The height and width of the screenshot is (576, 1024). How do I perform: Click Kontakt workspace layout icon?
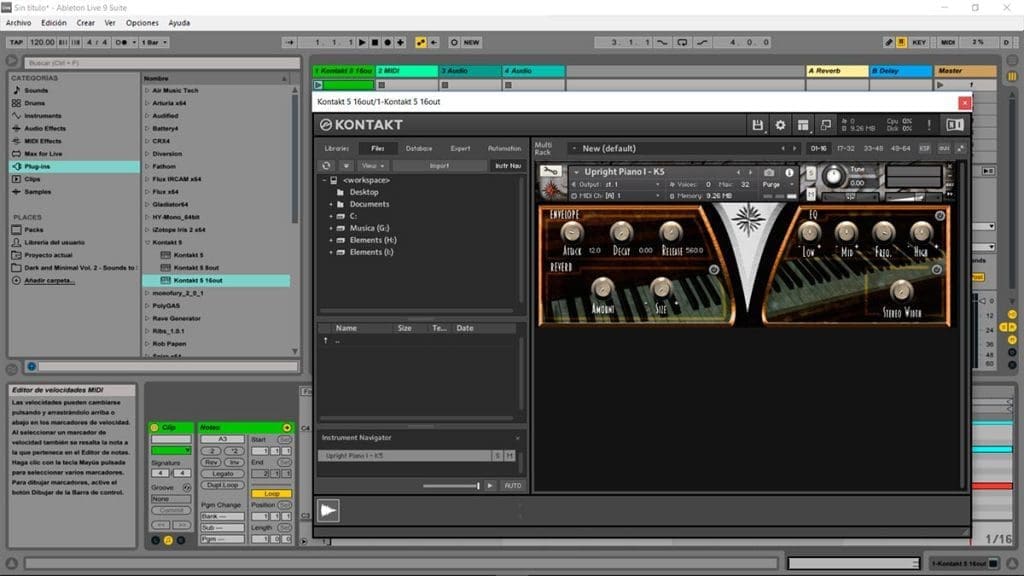click(803, 125)
